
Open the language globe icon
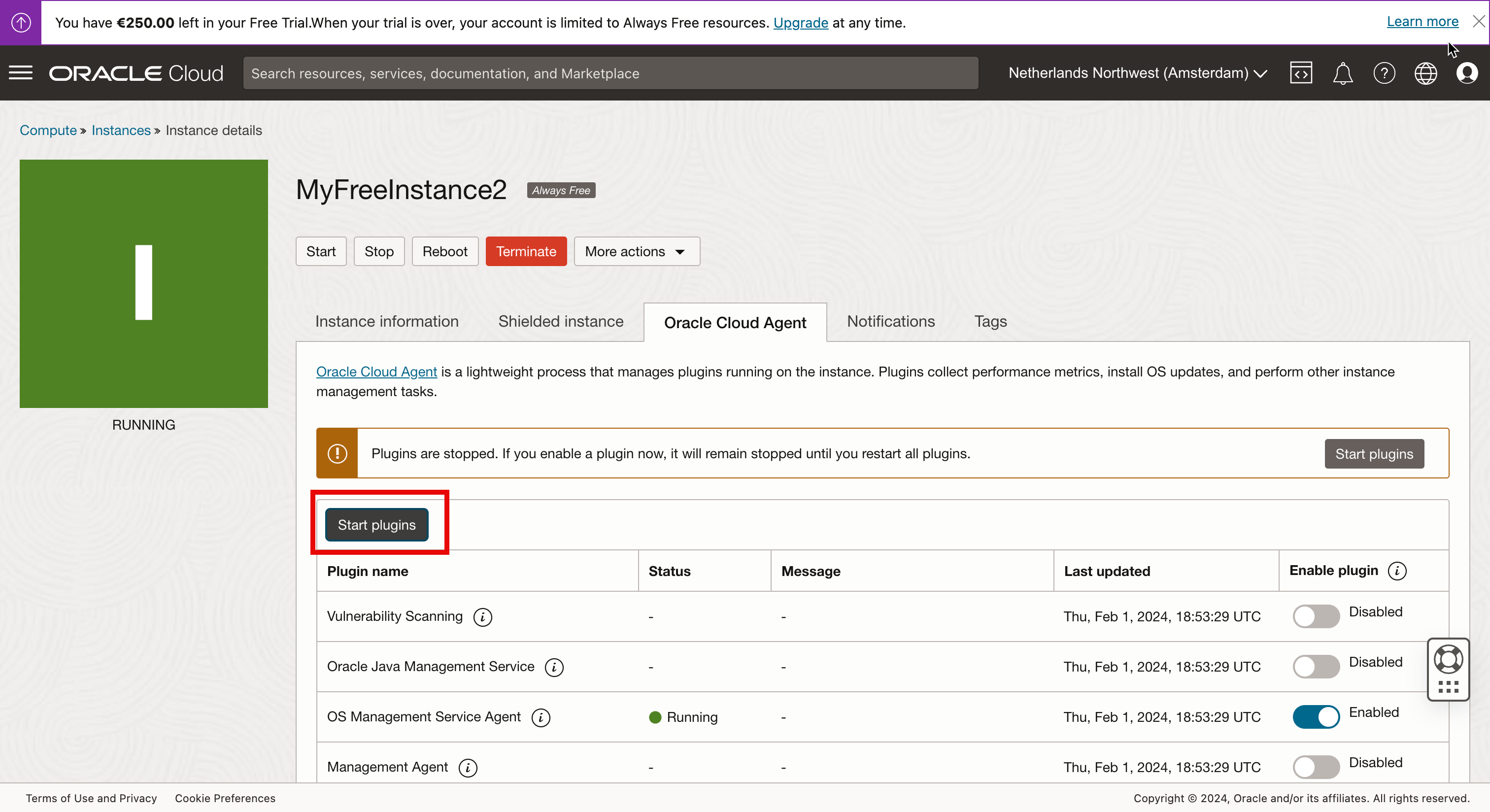point(1425,73)
